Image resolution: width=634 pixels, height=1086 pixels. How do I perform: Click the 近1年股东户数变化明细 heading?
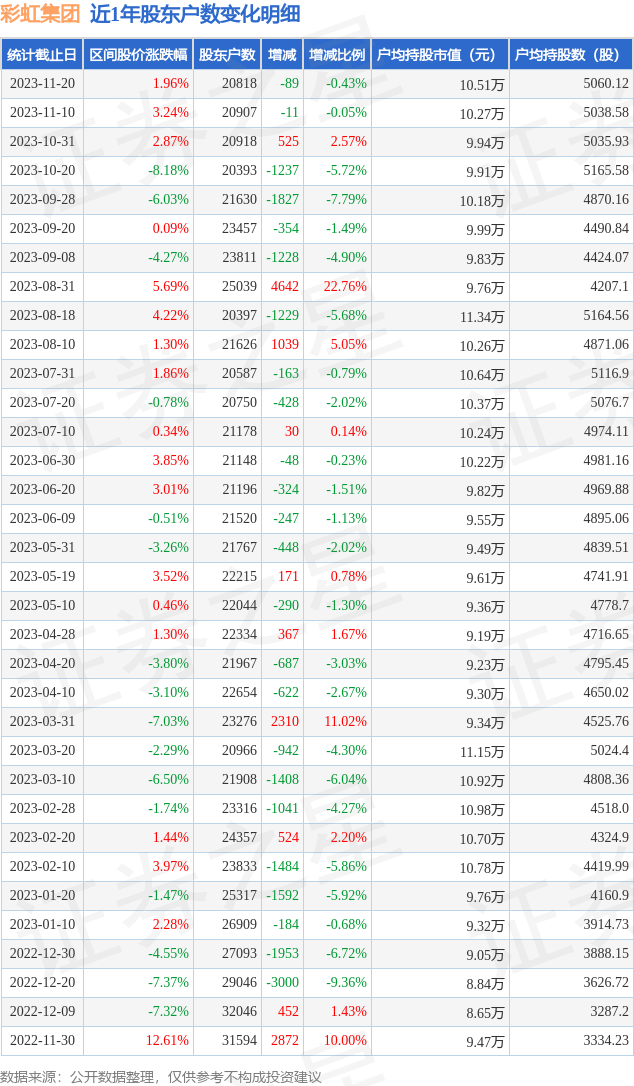[x=195, y=14]
